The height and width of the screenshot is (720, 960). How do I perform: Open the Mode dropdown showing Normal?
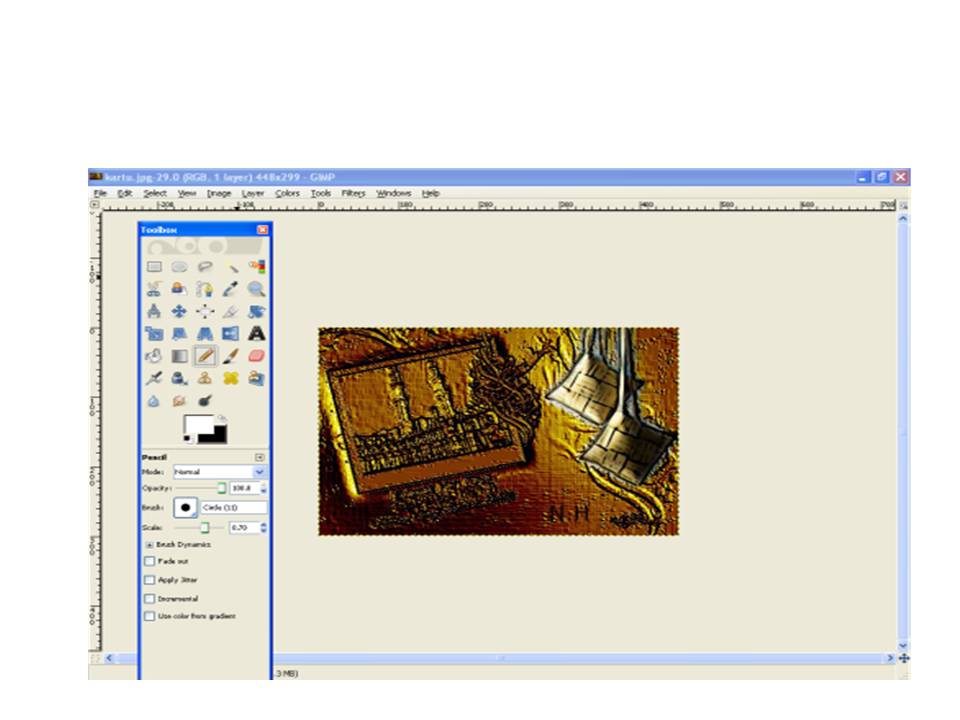pyautogui.click(x=219, y=471)
